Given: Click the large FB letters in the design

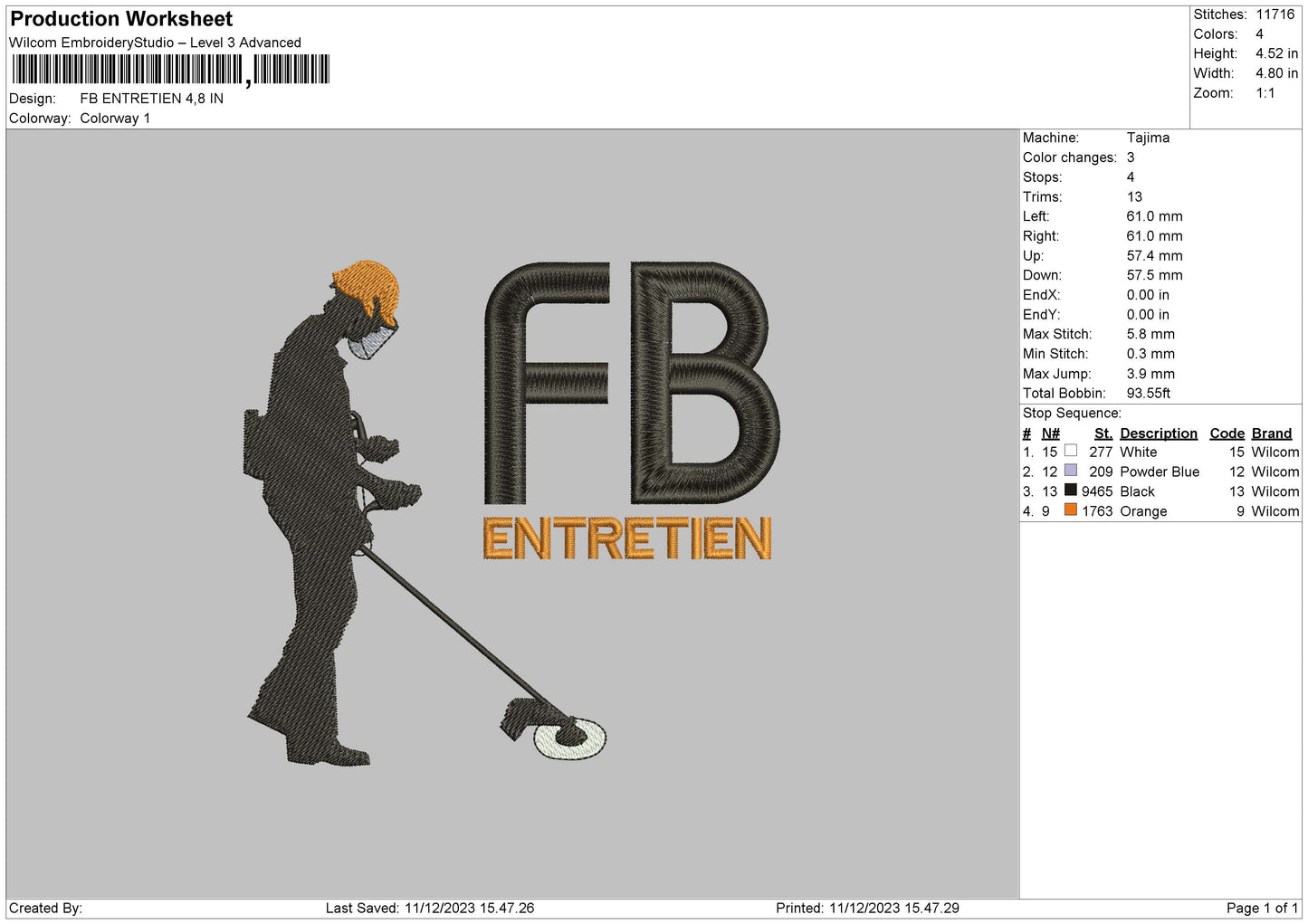Looking at the screenshot, I should tap(631, 383).
